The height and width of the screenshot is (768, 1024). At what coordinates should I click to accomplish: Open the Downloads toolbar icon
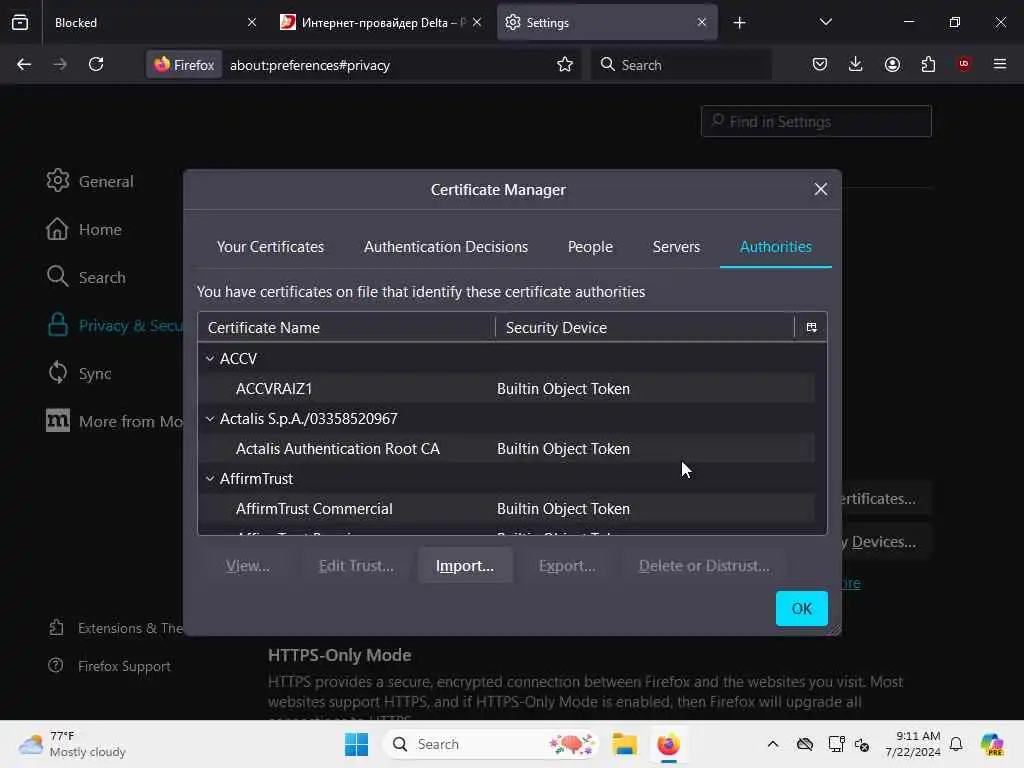(856, 64)
